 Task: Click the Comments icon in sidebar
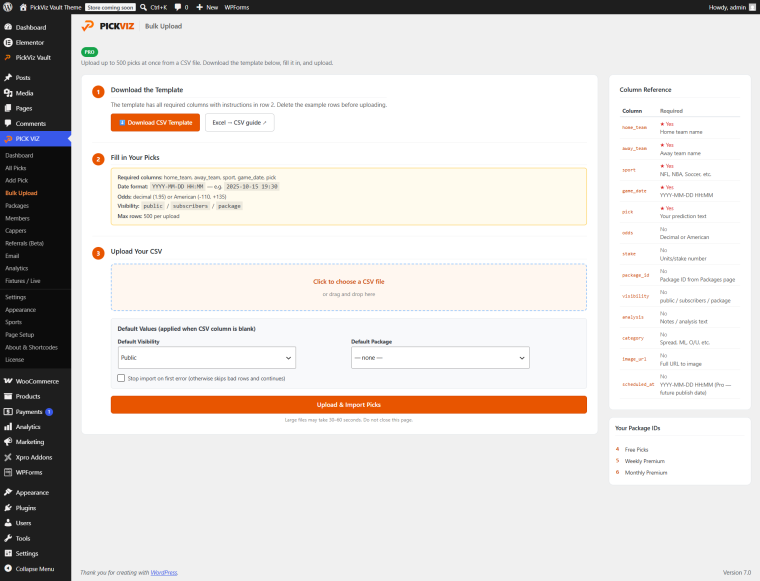pos(8,124)
